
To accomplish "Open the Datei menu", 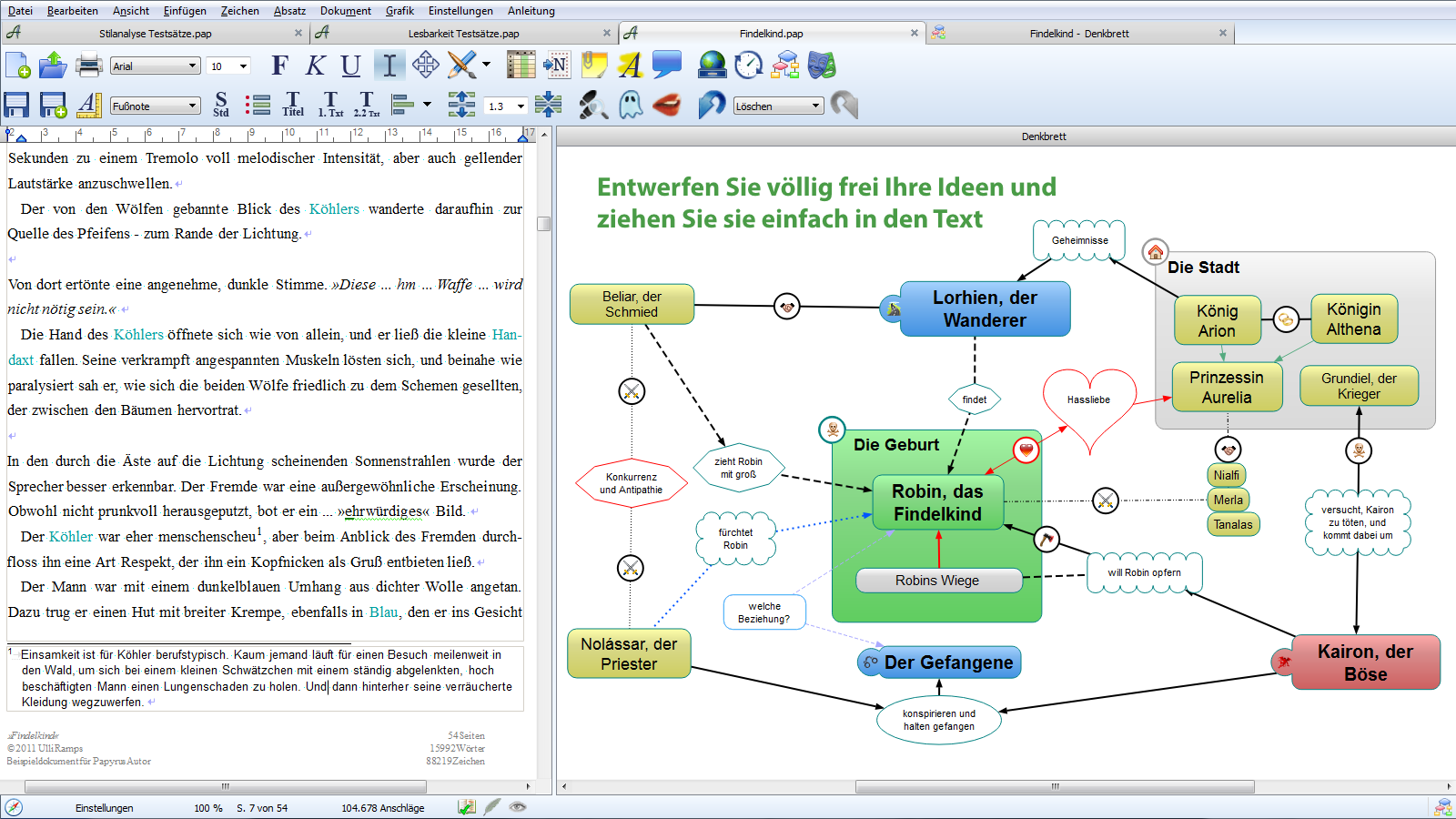I will 20,11.
